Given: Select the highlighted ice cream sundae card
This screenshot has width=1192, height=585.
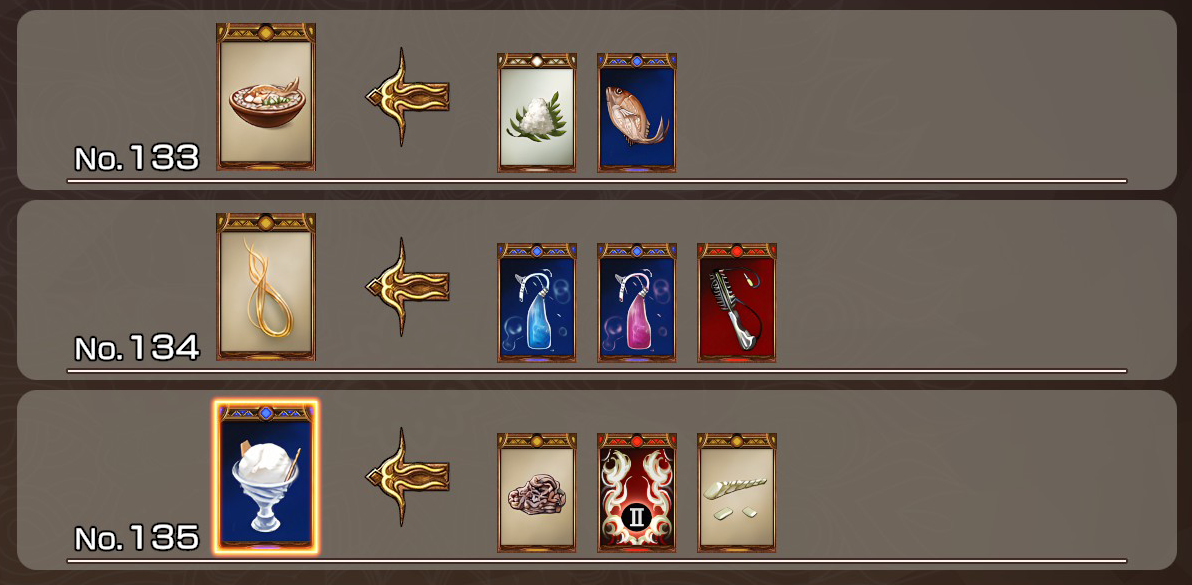Looking at the screenshot, I should point(266,477).
